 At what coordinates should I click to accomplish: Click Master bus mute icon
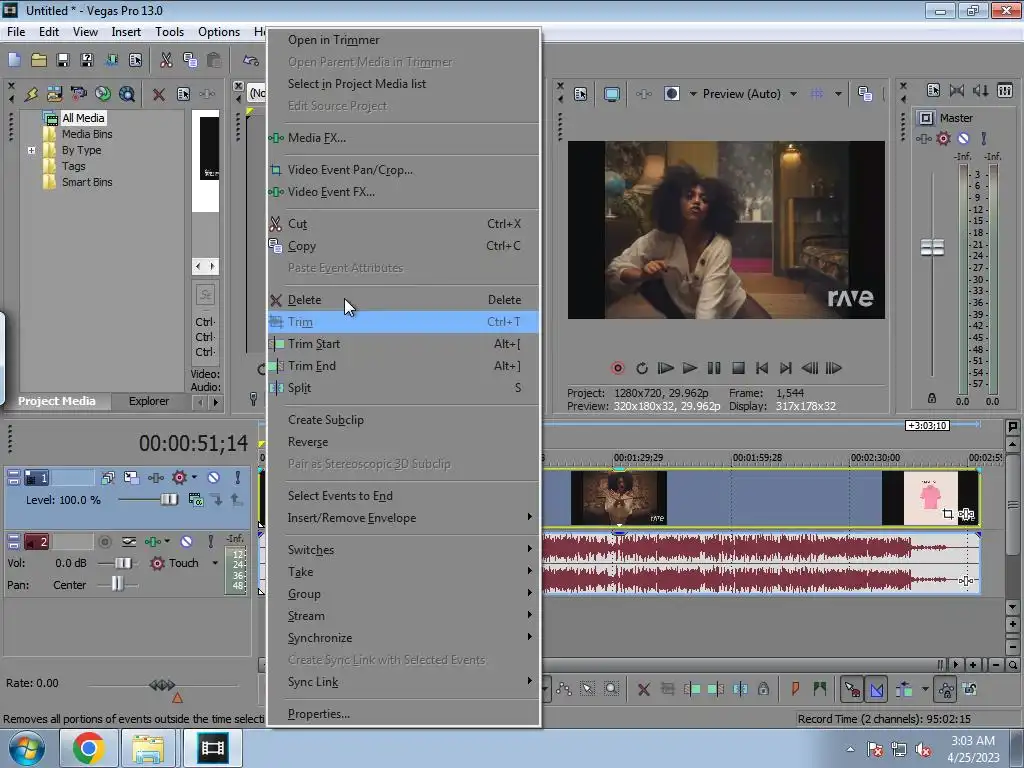[963, 138]
